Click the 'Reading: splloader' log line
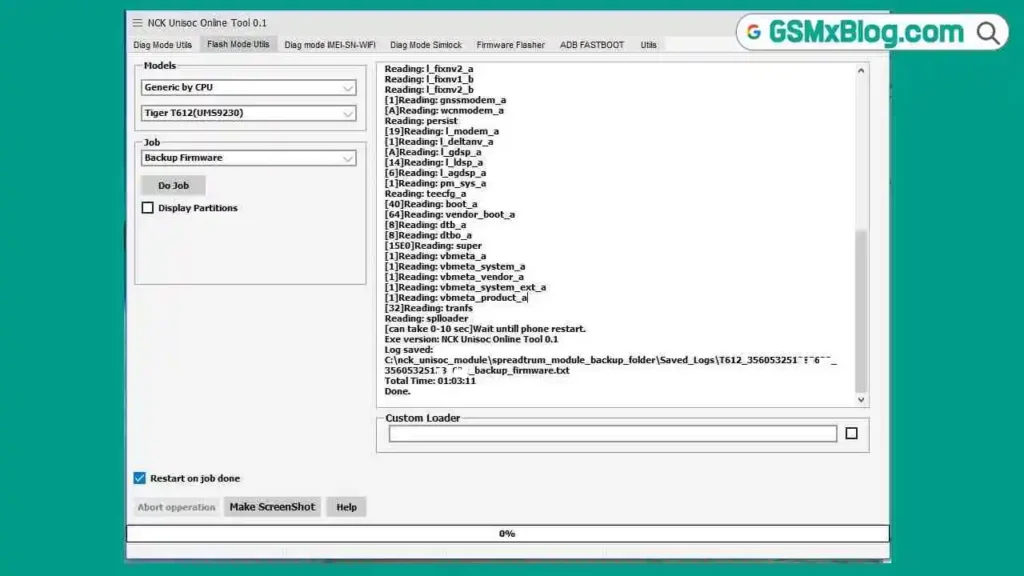Image resolution: width=1024 pixels, height=576 pixels. point(426,319)
